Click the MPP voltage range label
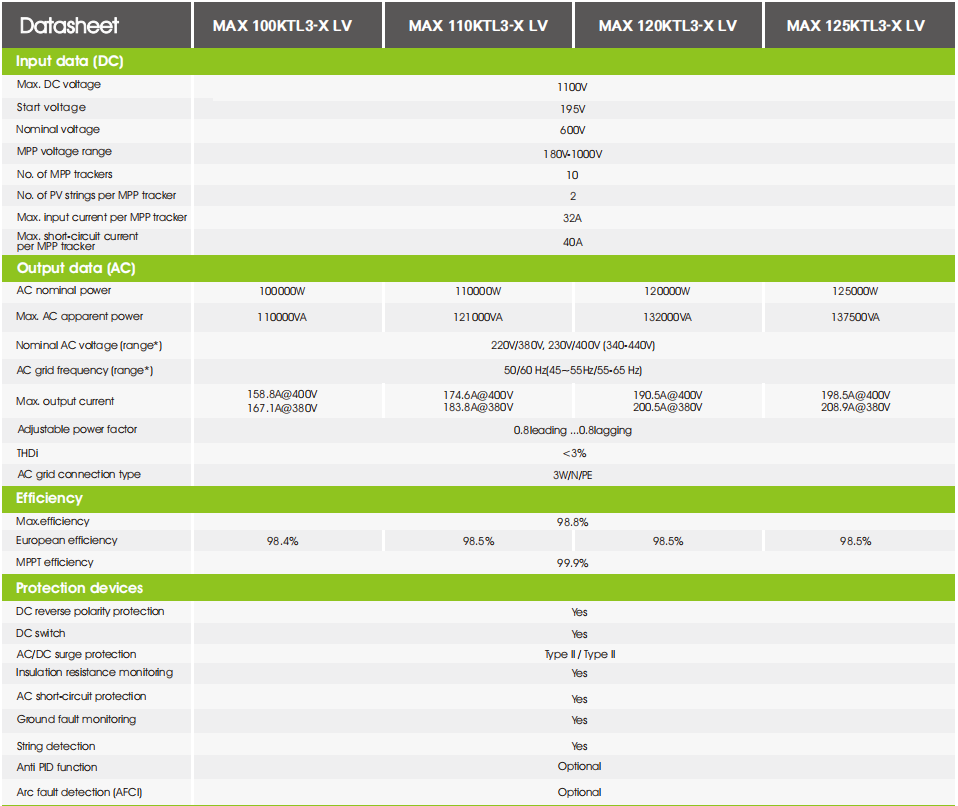 64,152
